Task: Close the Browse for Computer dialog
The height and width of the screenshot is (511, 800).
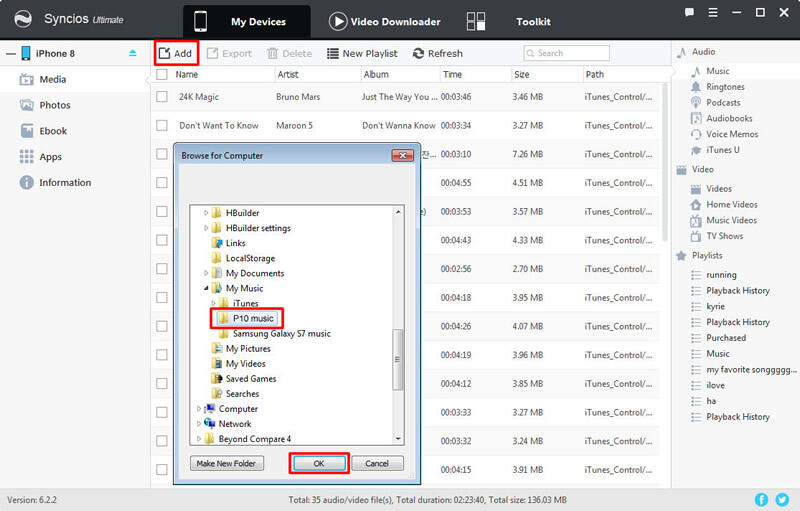Action: pos(403,156)
